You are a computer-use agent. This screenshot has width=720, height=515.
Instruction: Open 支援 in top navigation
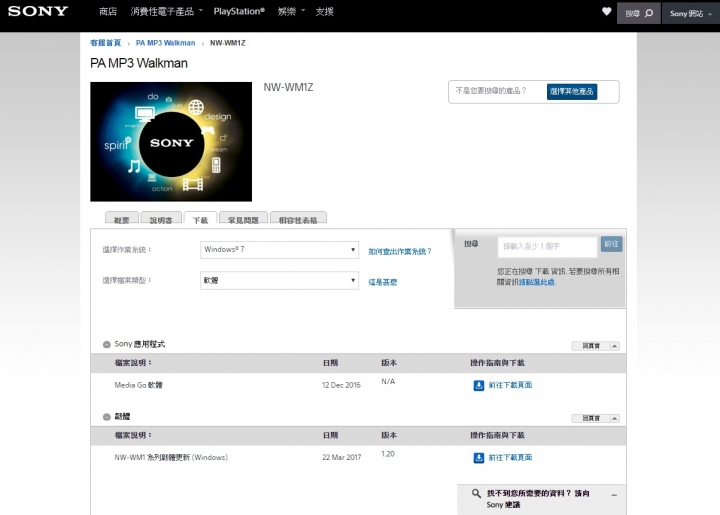coord(324,11)
